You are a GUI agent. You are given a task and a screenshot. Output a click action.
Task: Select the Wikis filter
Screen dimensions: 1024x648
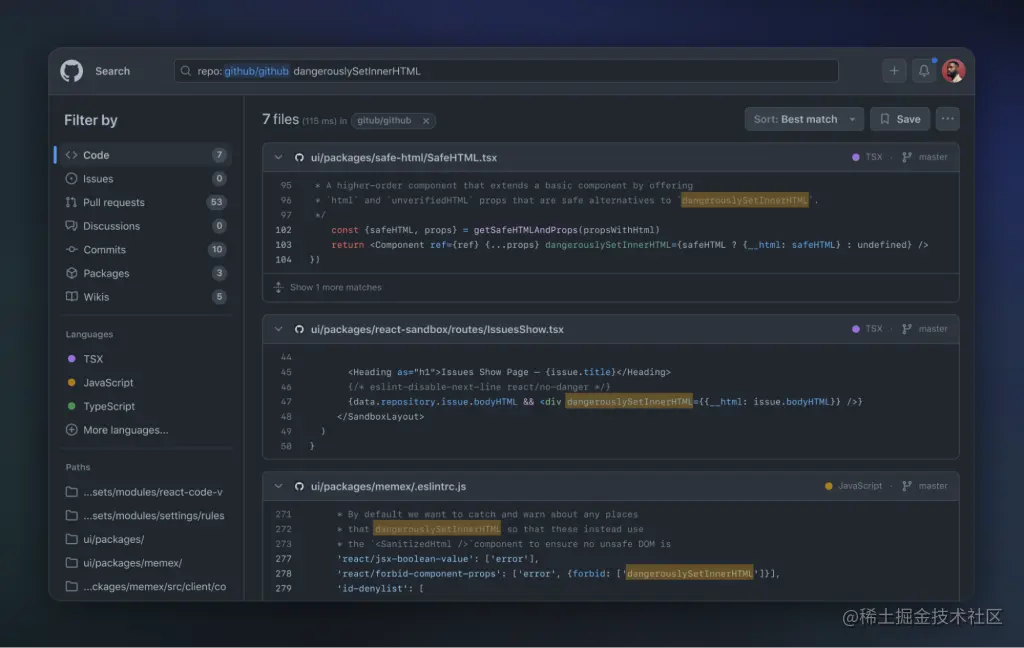pyautogui.click(x=143, y=297)
